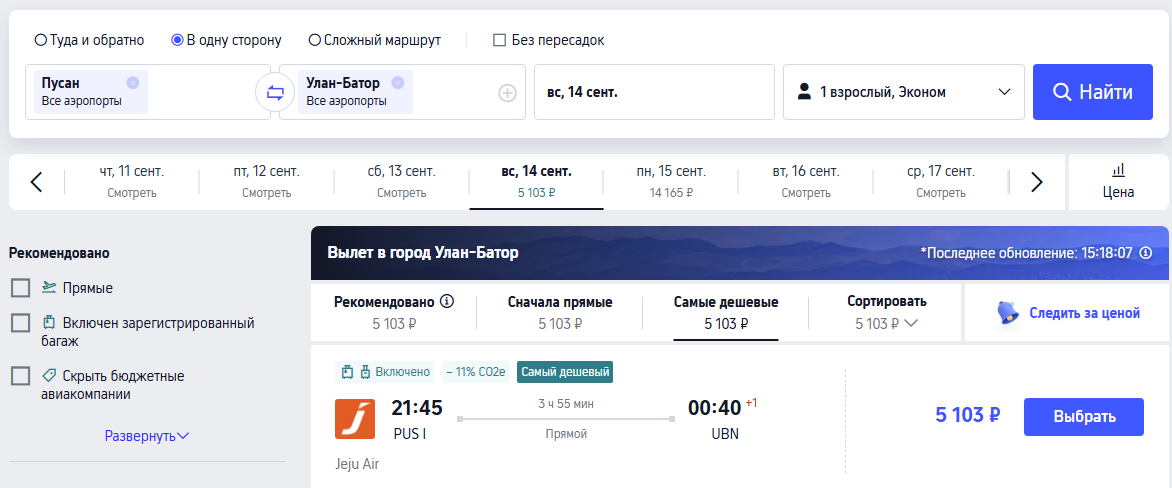Check Скрыть бюджетные авиакомпании filter
Image resolution: width=1172 pixels, height=488 pixels.
click(x=21, y=376)
